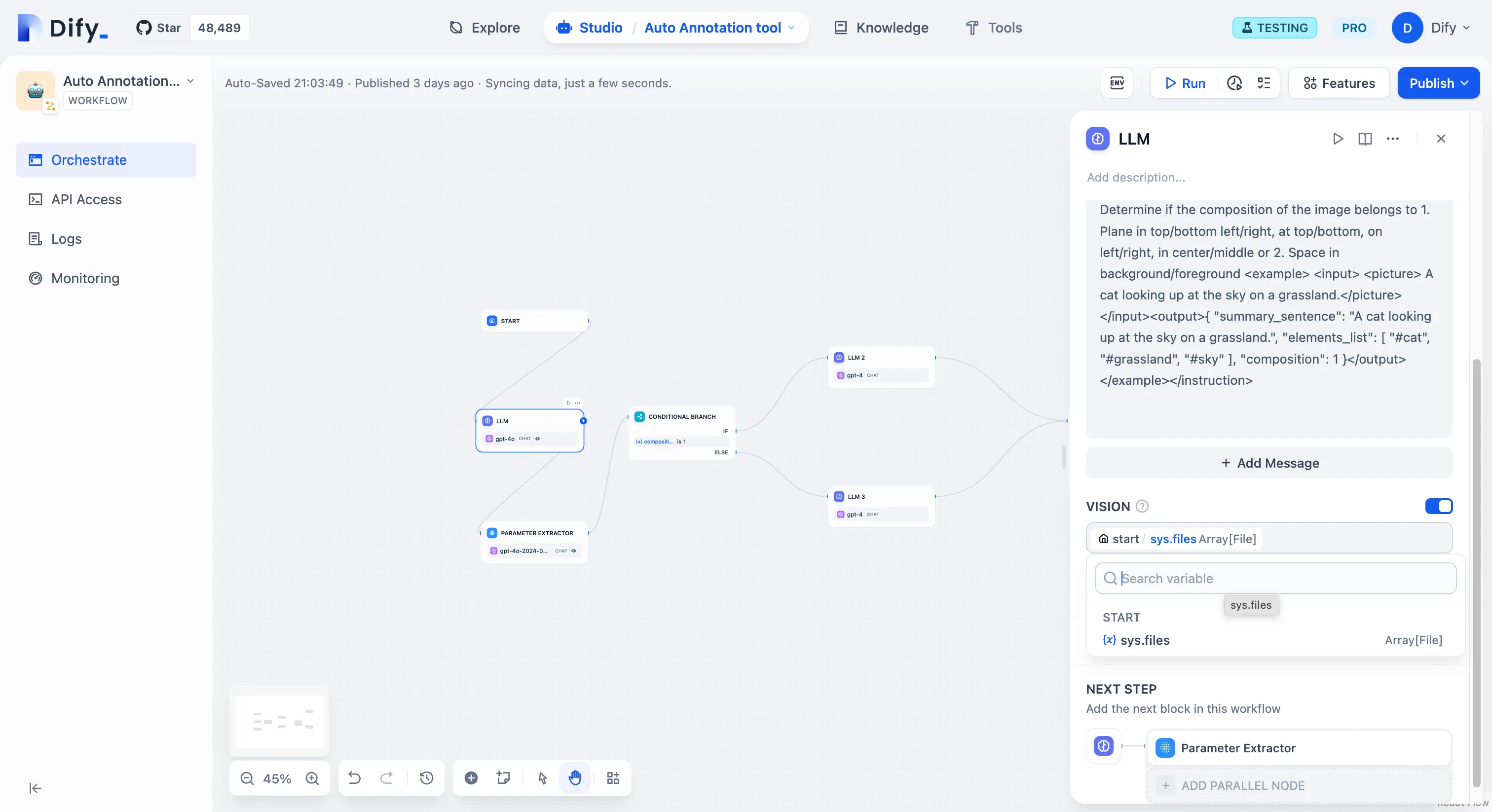Select pointer mode arrow tool

click(x=542, y=778)
